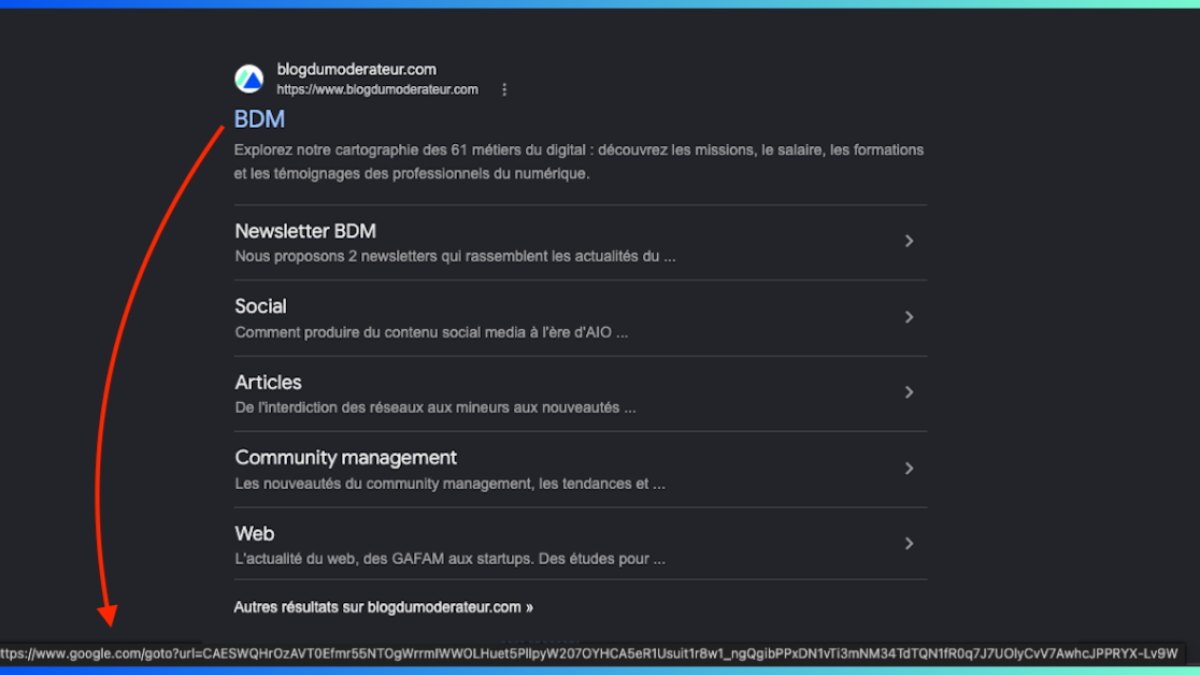Click the chevron on the Articles row

(x=909, y=392)
